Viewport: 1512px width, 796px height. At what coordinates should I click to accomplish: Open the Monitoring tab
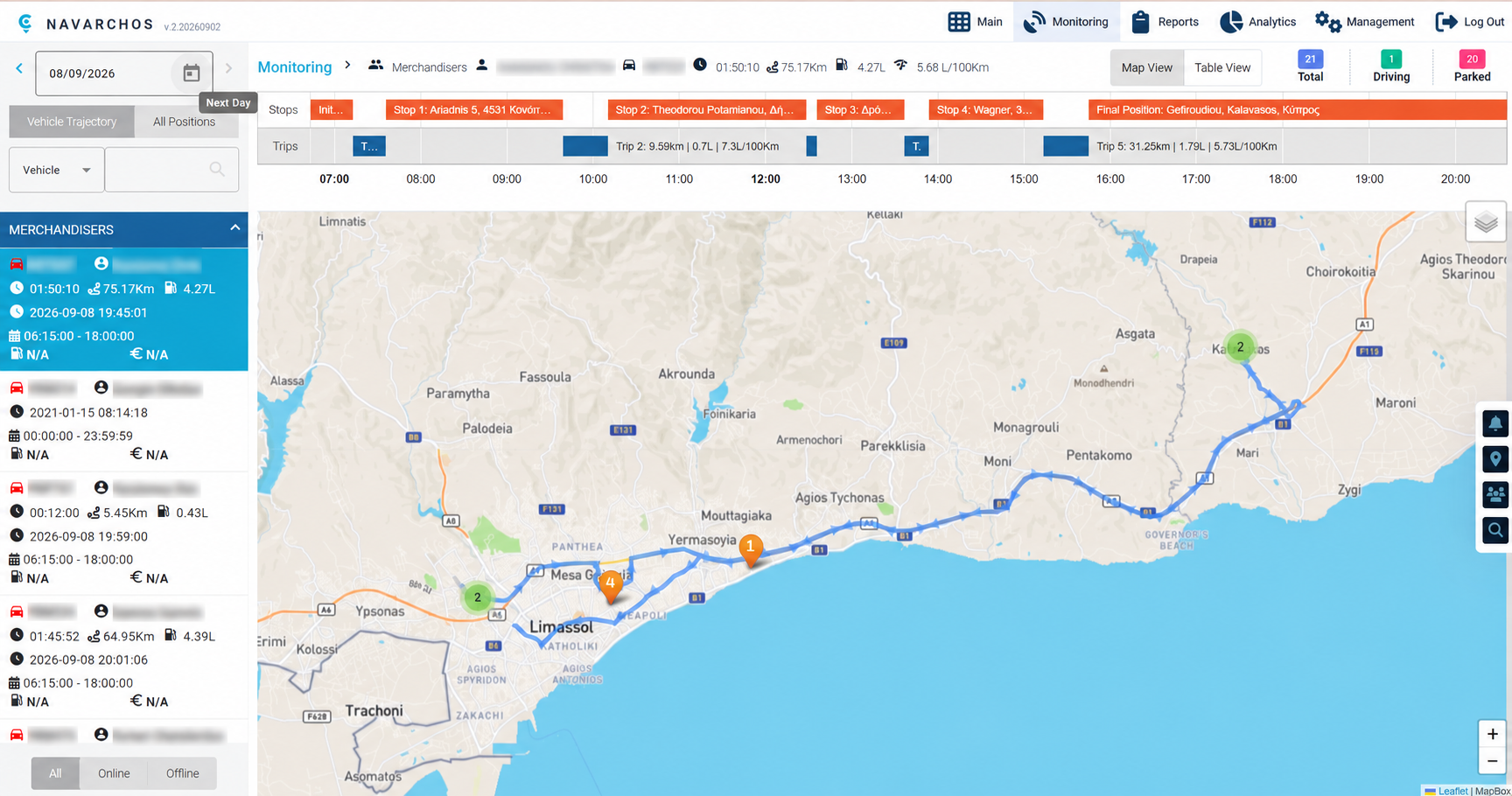(x=1066, y=22)
